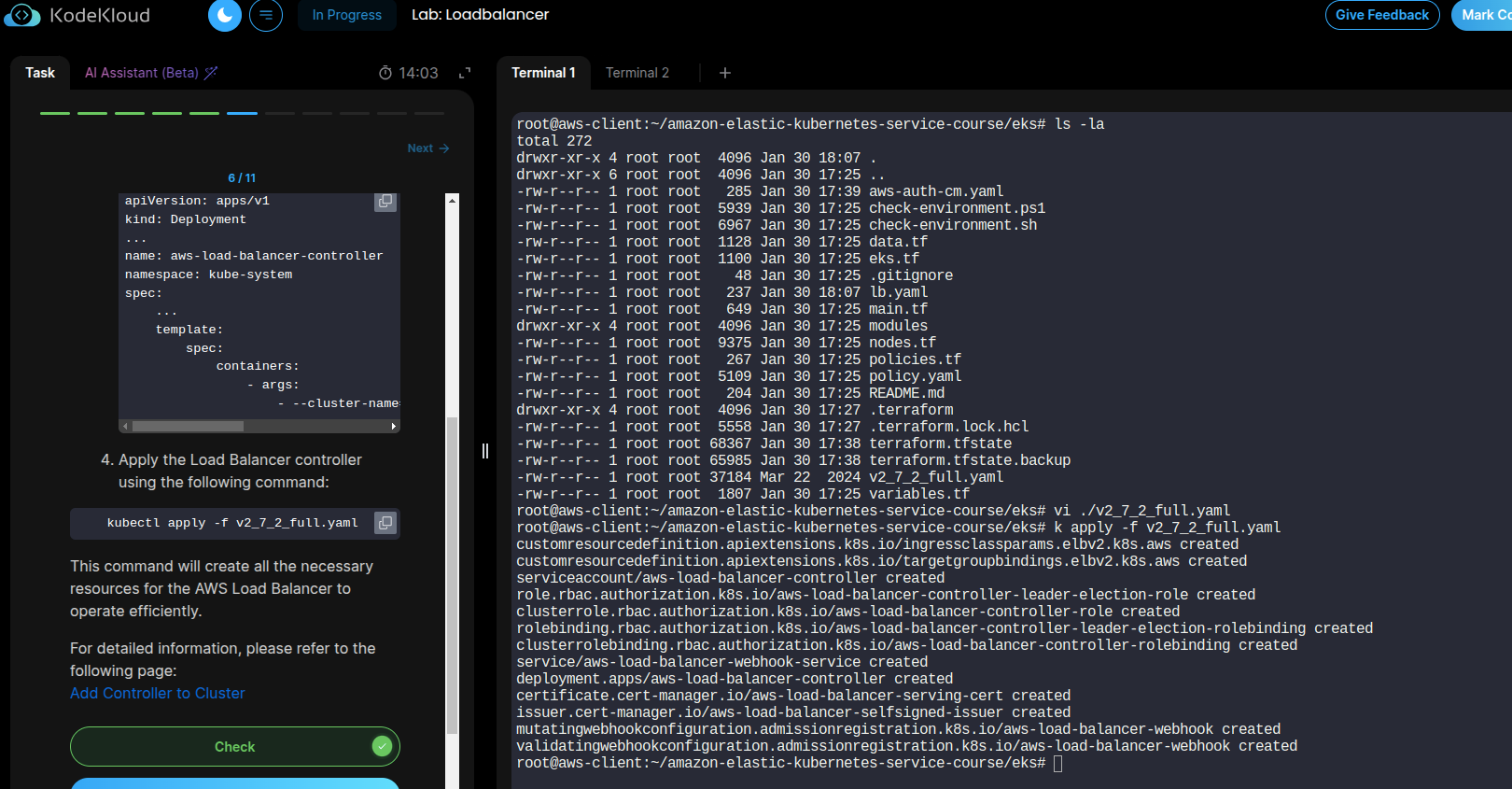Click the README.md entry in terminal
The height and width of the screenshot is (789, 1512).
pos(906,393)
